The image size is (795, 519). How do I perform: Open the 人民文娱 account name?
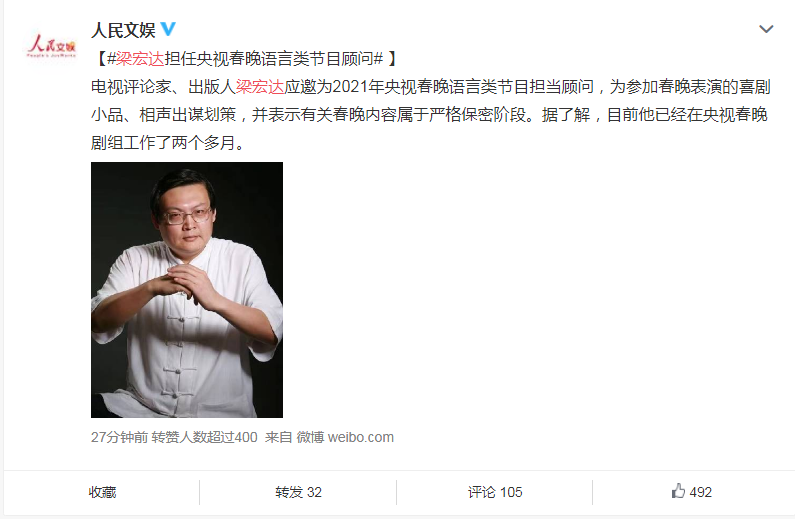[x=123, y=30]
